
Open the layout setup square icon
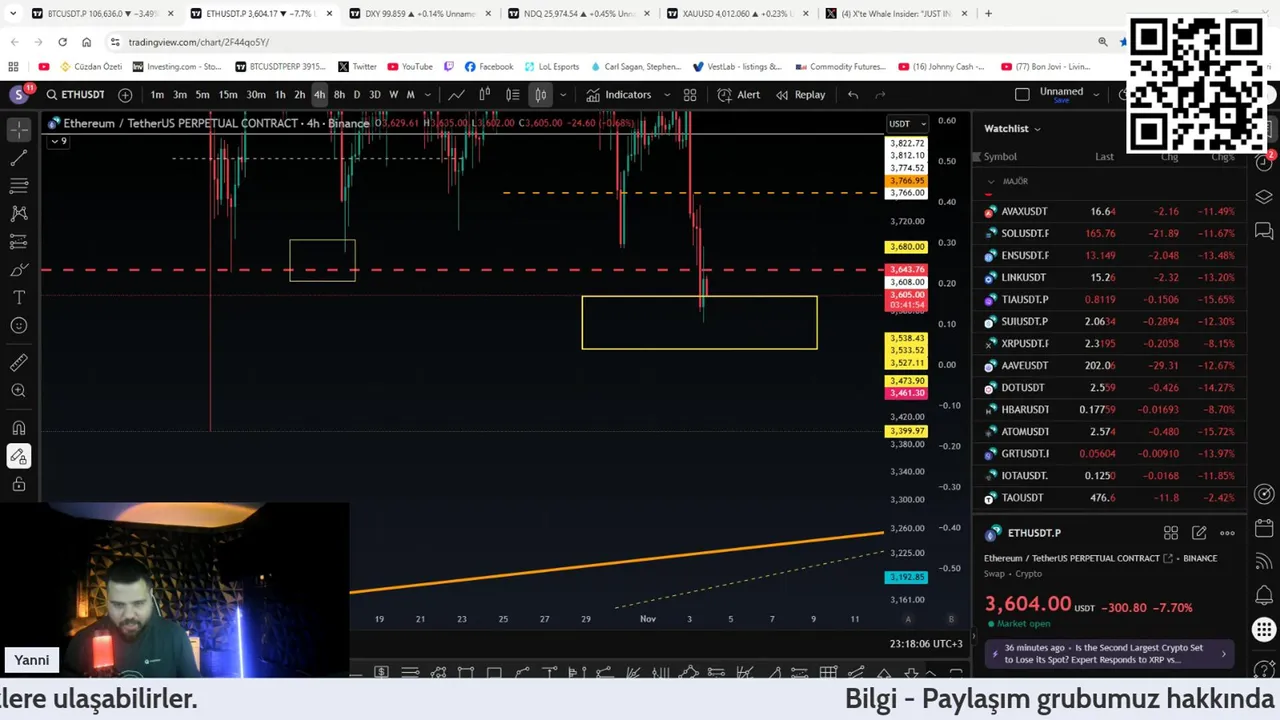[1022, 95]
